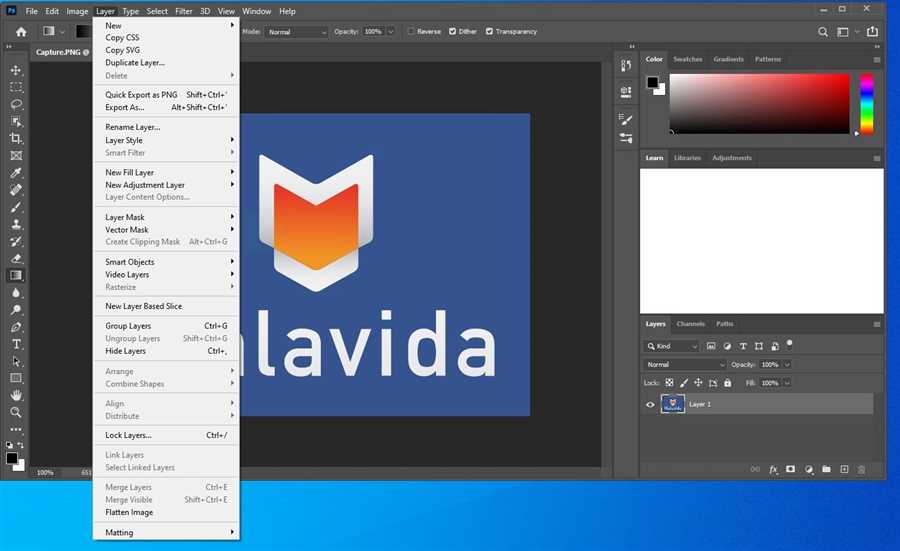
Task: Toggle lock image pixels brush icon
Action: [684, 382]
